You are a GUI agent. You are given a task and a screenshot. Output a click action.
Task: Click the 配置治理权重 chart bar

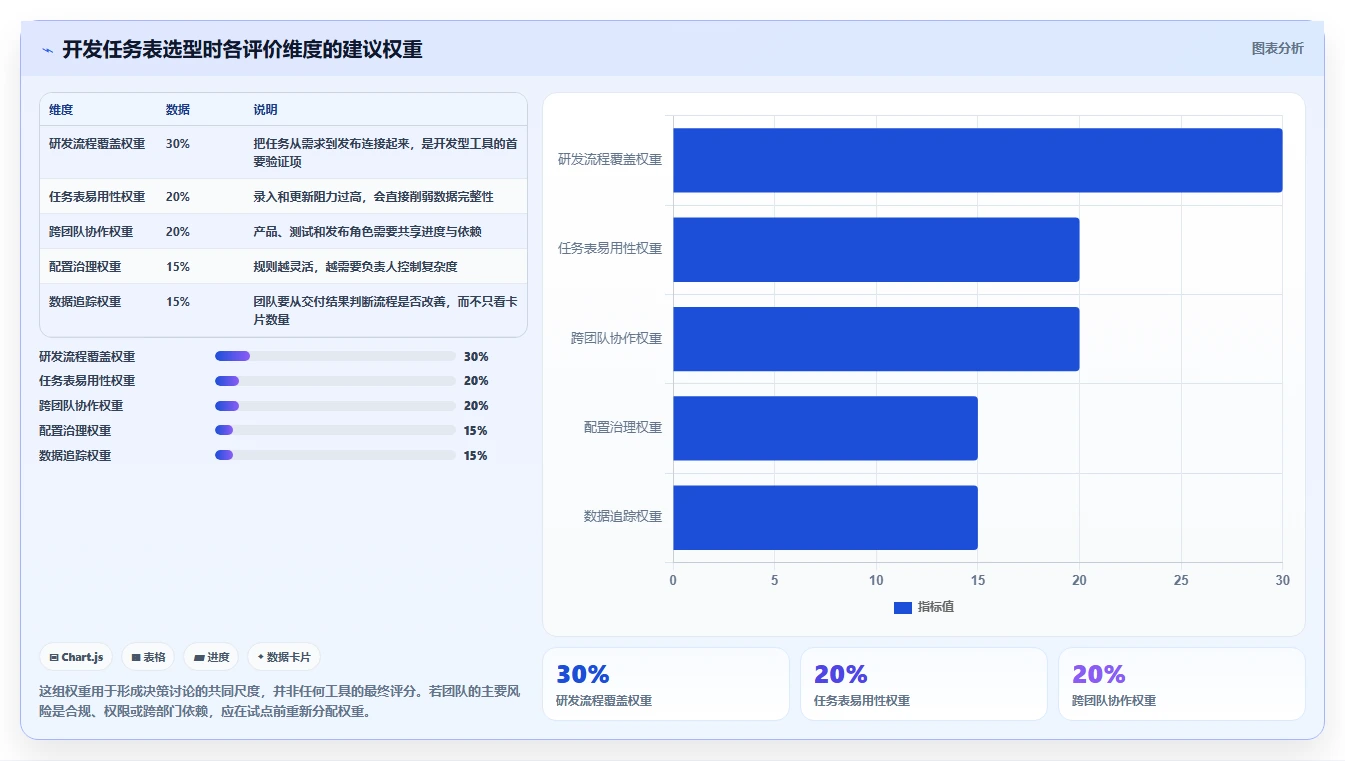pos(825,428)
